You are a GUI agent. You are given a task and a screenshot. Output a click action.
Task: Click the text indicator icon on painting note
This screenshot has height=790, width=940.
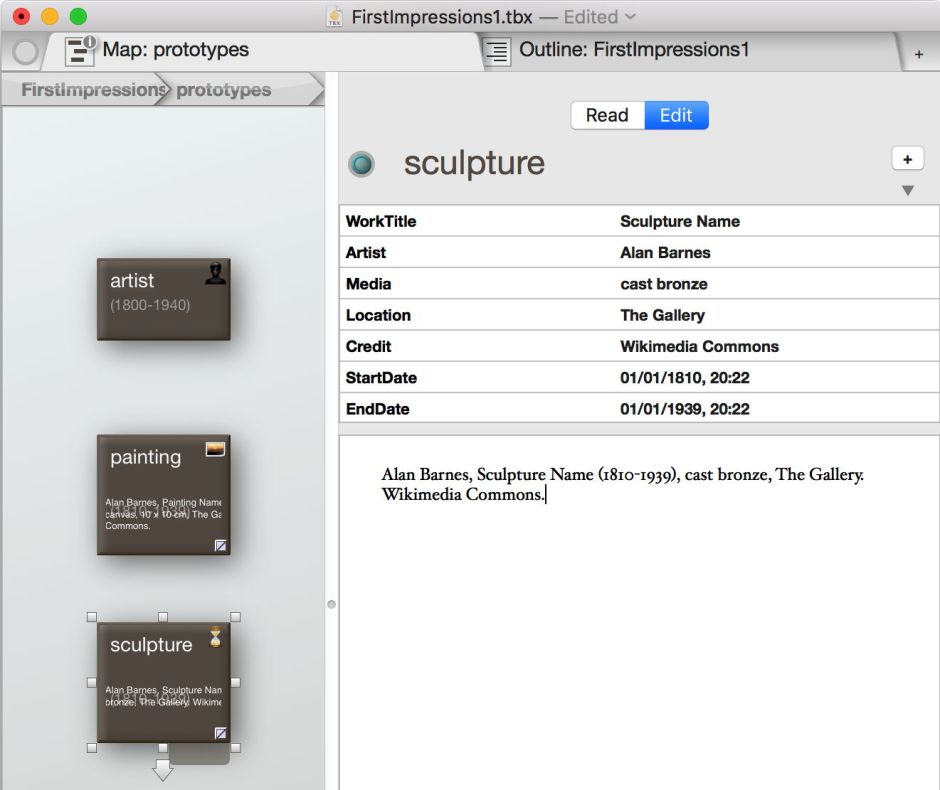(220, 545)
